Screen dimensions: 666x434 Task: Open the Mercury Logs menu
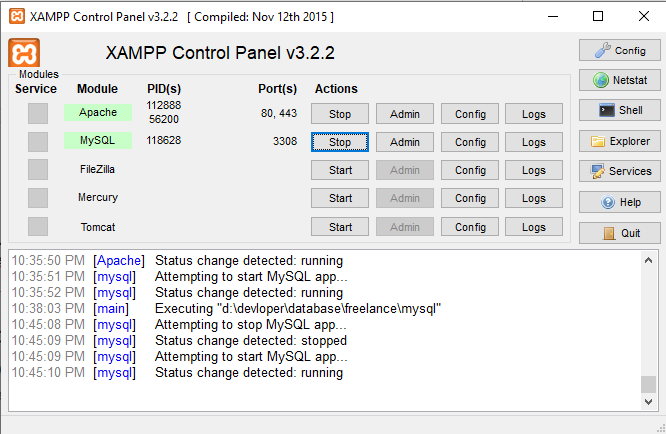[x=534, y=198]
